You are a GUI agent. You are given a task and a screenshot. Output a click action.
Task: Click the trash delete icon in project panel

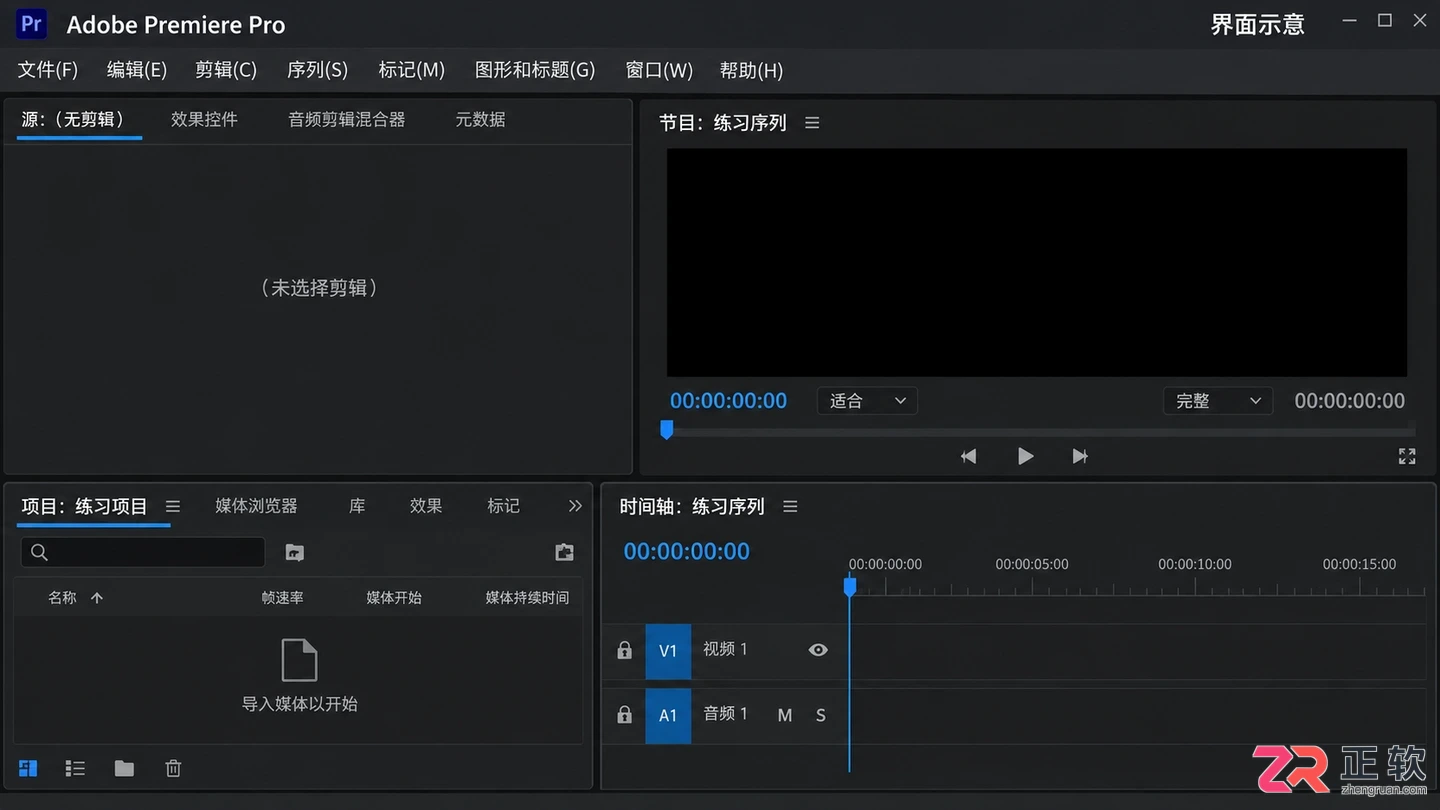click(173, 768)
